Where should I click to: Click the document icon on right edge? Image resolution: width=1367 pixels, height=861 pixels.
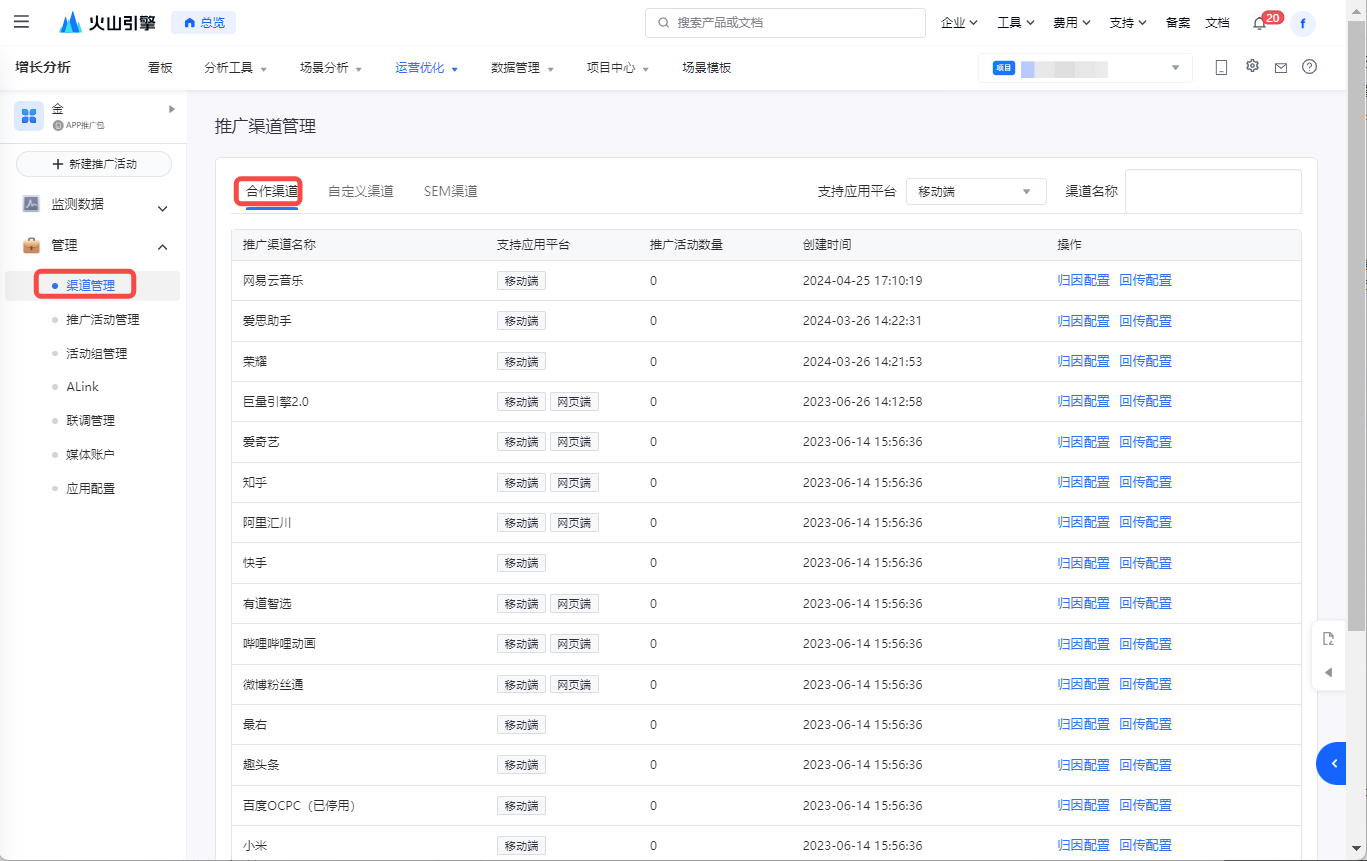1328,639
